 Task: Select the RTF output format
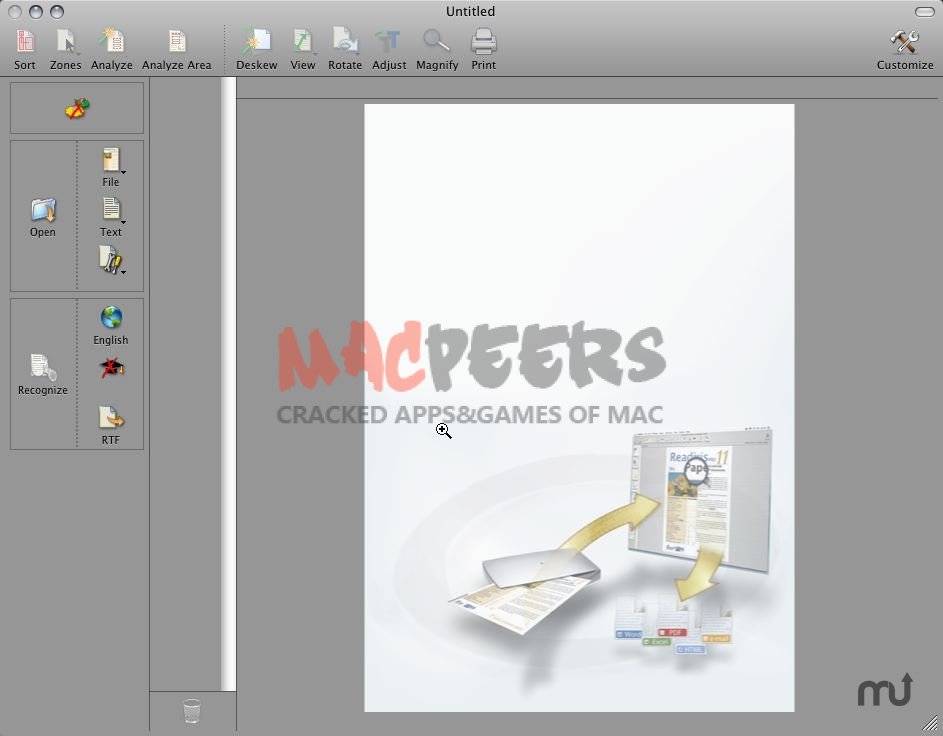pyautogui.click(x=111, y=424)
